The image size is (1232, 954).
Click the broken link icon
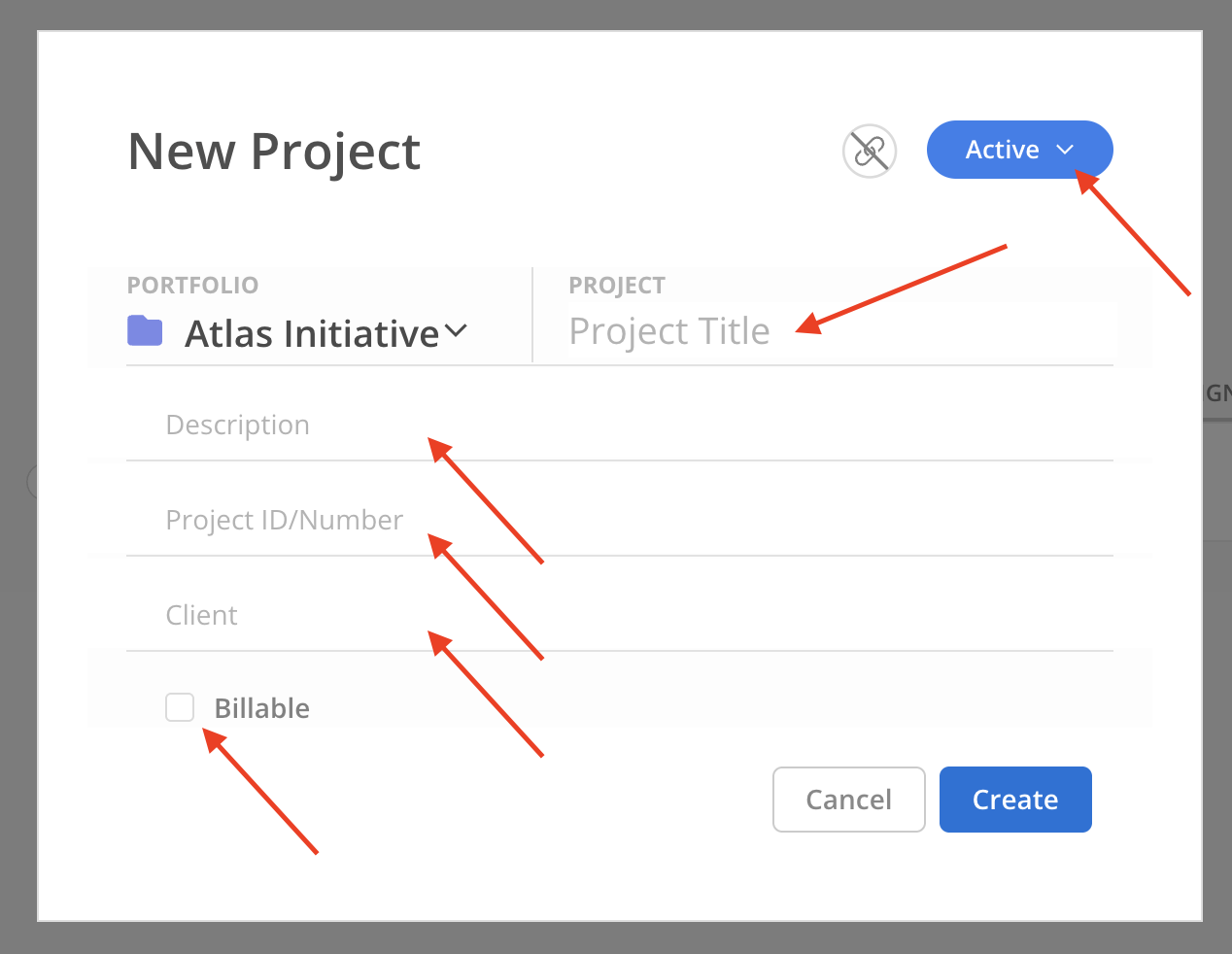point(869,152)
